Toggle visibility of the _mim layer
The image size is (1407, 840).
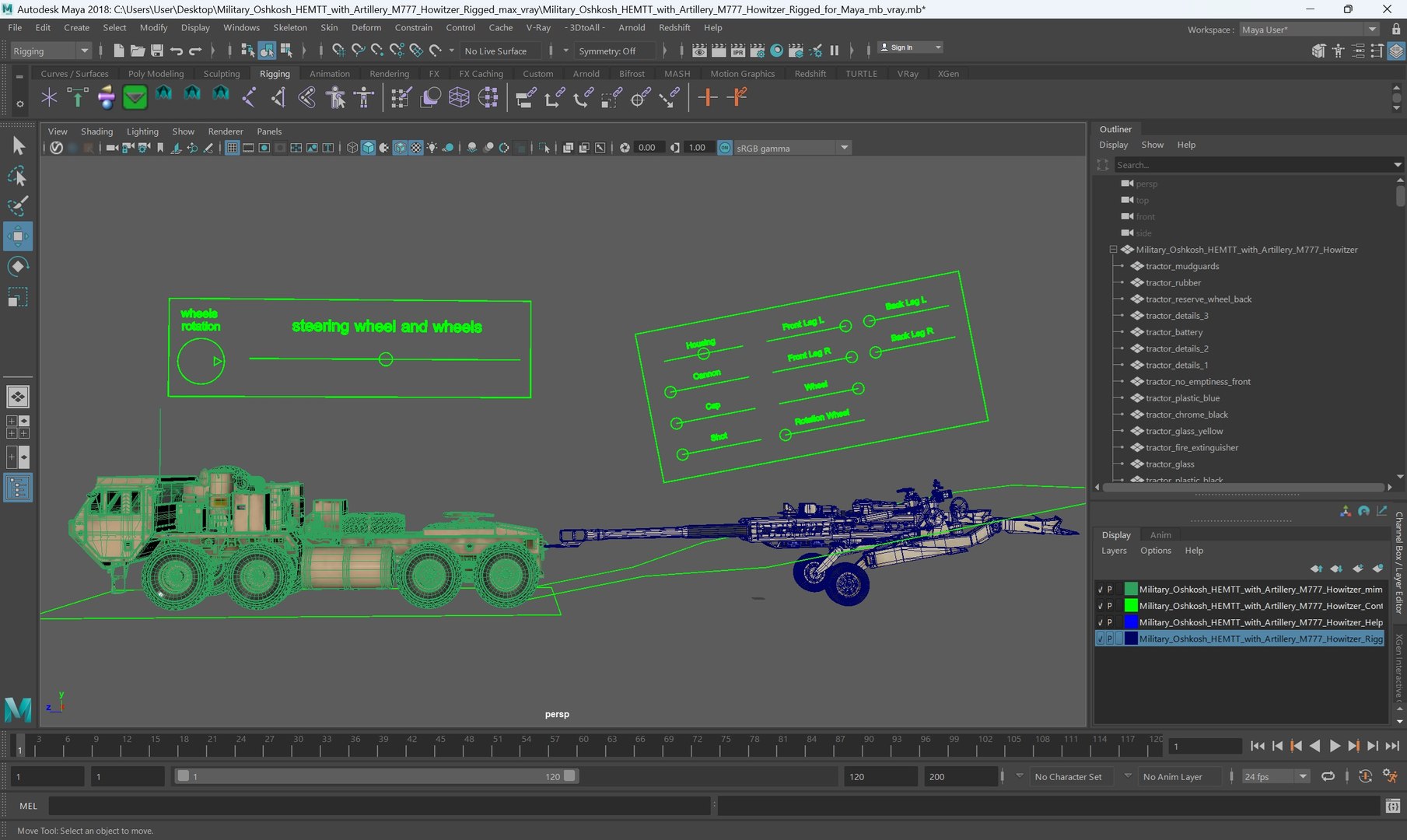click(1100, 590)
